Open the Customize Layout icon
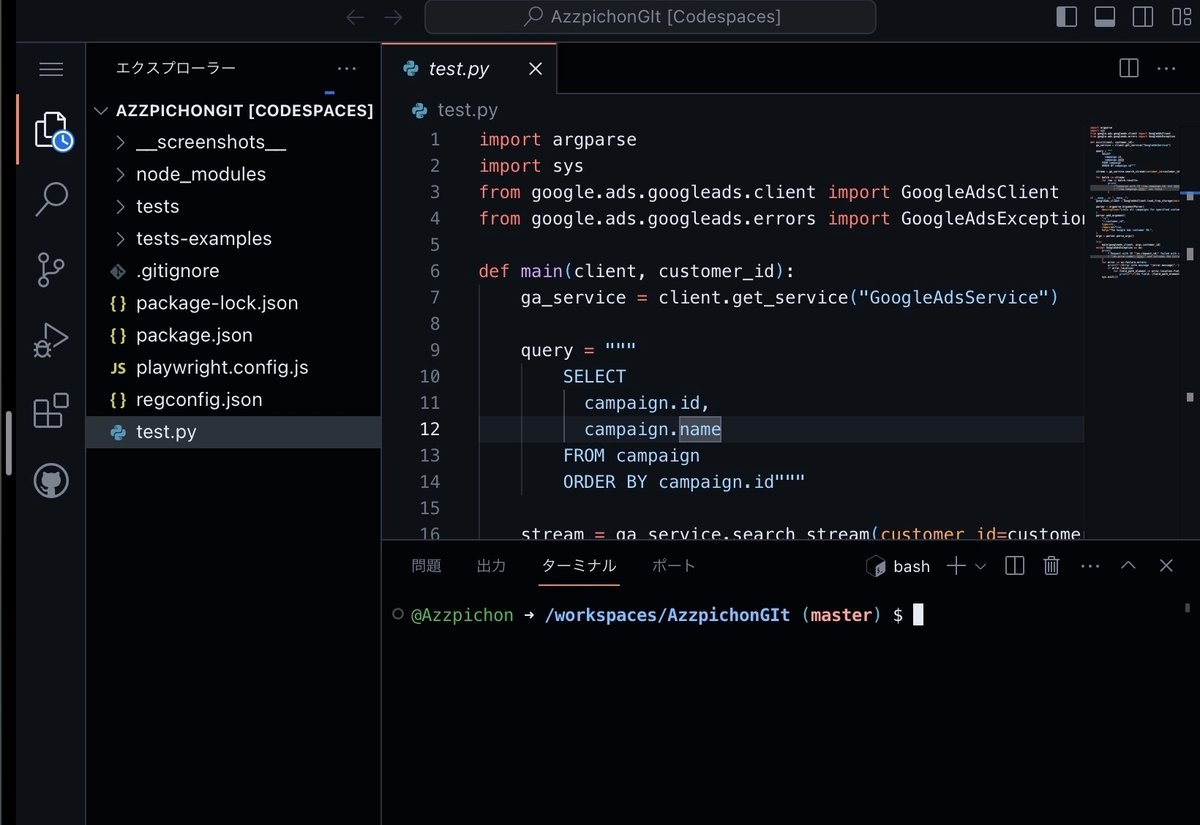Viewport: 1200px width, 825px height. point(1180,17)
